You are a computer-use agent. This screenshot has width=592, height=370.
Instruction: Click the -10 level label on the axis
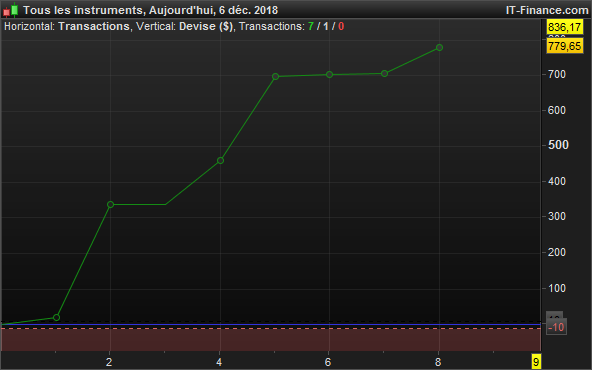tap(557, 327)
